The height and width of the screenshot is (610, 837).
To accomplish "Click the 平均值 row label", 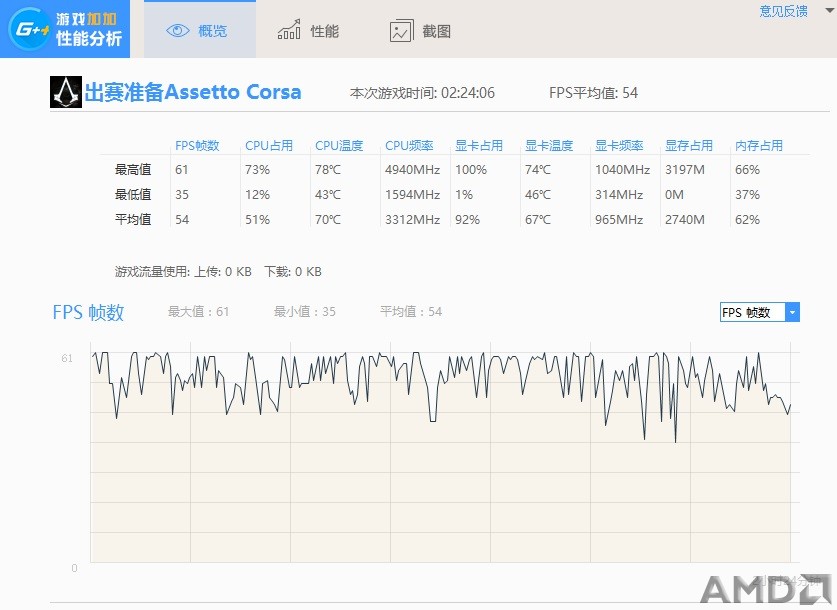I will pos(133,219).
